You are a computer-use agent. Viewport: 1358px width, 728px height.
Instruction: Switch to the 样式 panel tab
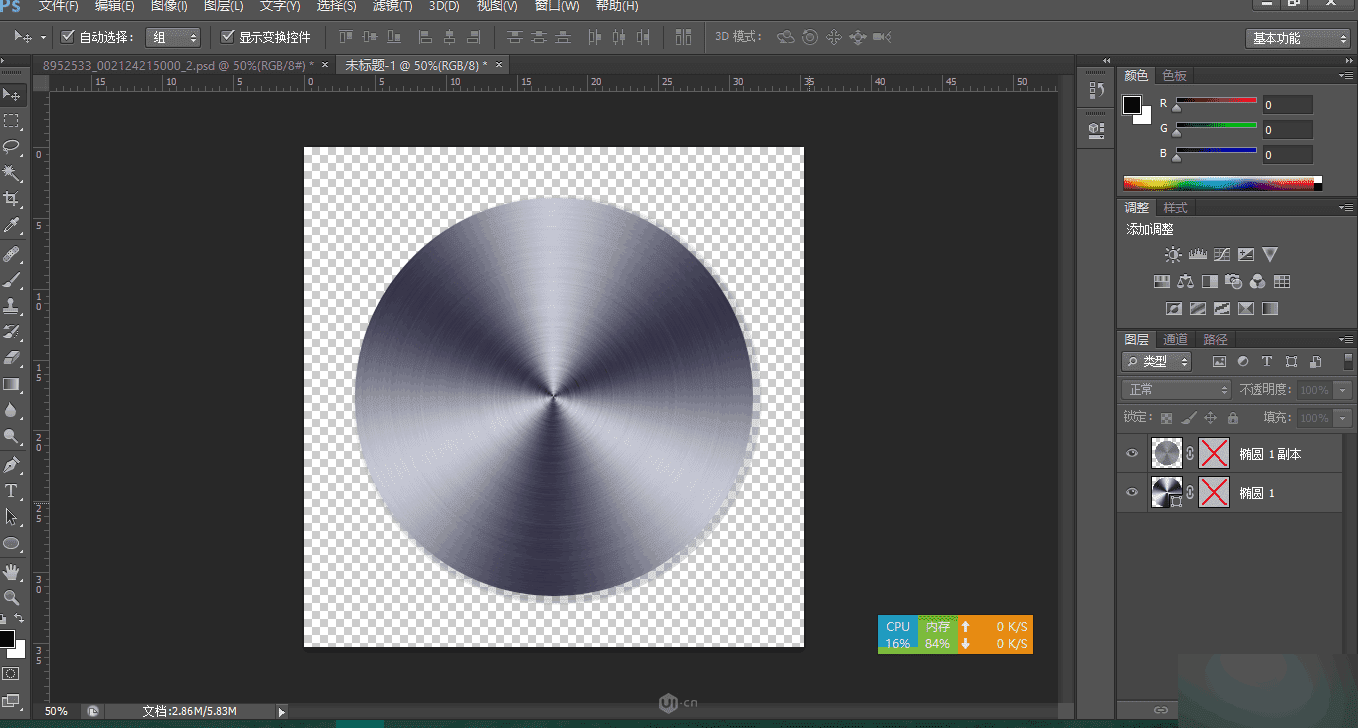(x=1175, y=208)
